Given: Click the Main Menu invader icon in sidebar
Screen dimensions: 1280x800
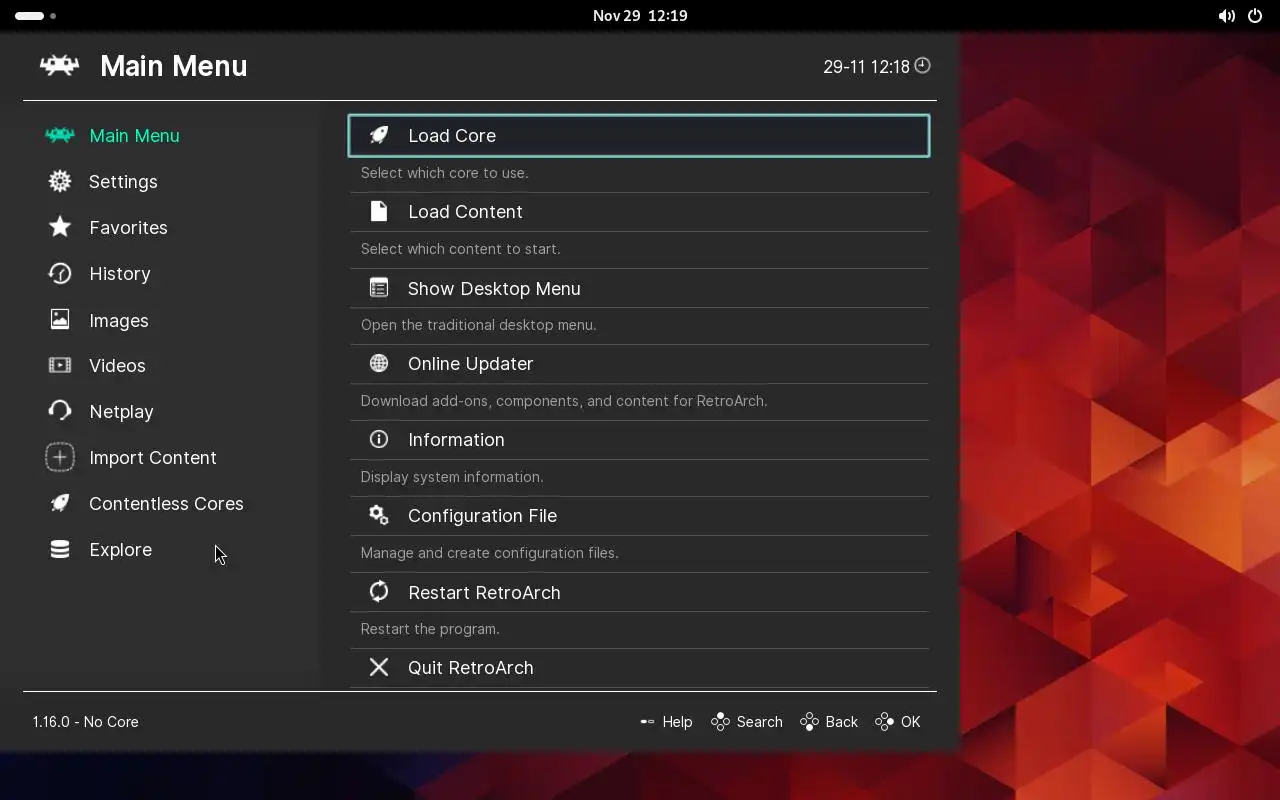Looking at the screenshot, I should [x=60, y=135].
